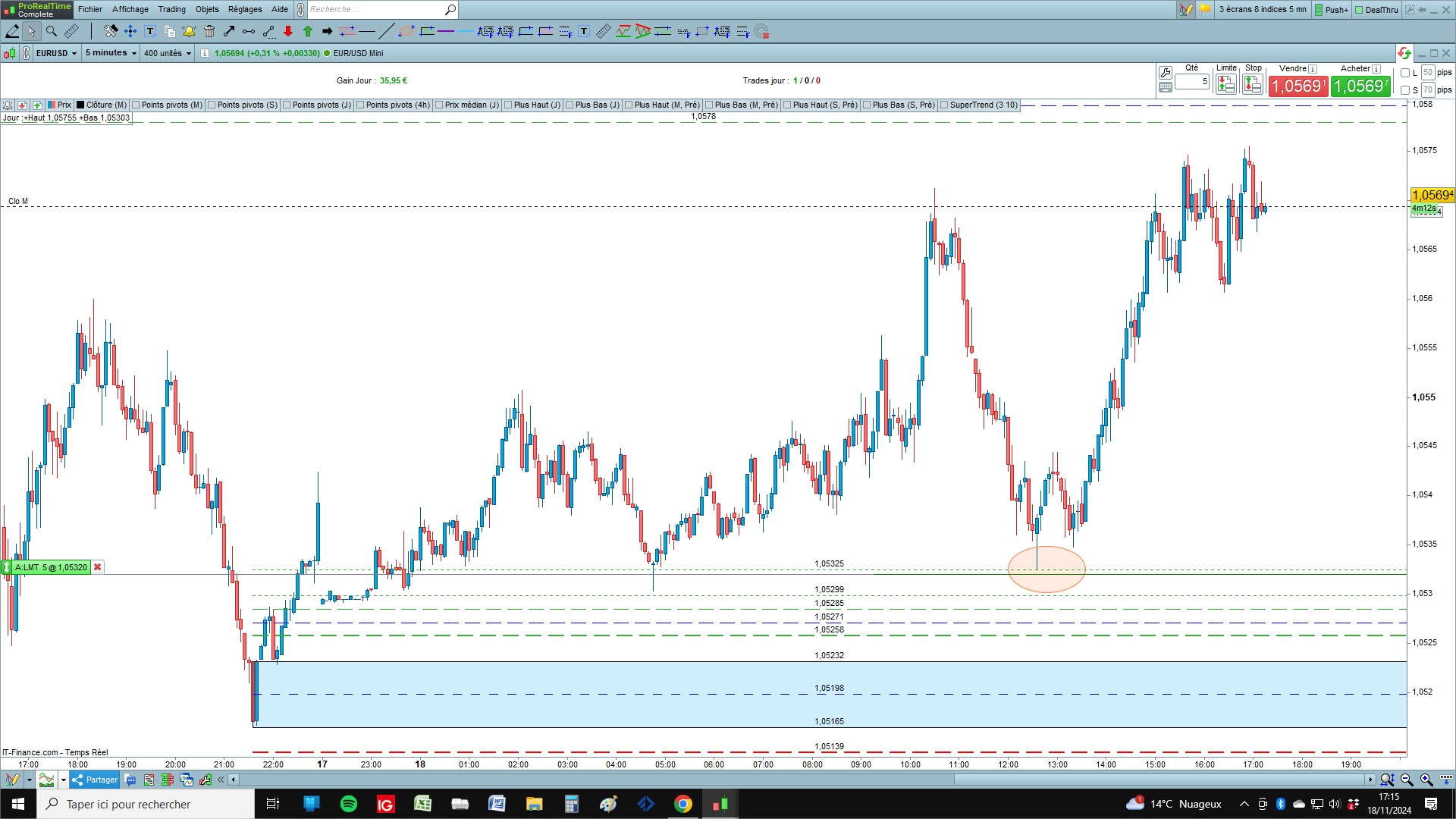Toggle Points pivots (M) checkbox
This screenshot has width=1456, height=819.
click(x=136, y=105)
